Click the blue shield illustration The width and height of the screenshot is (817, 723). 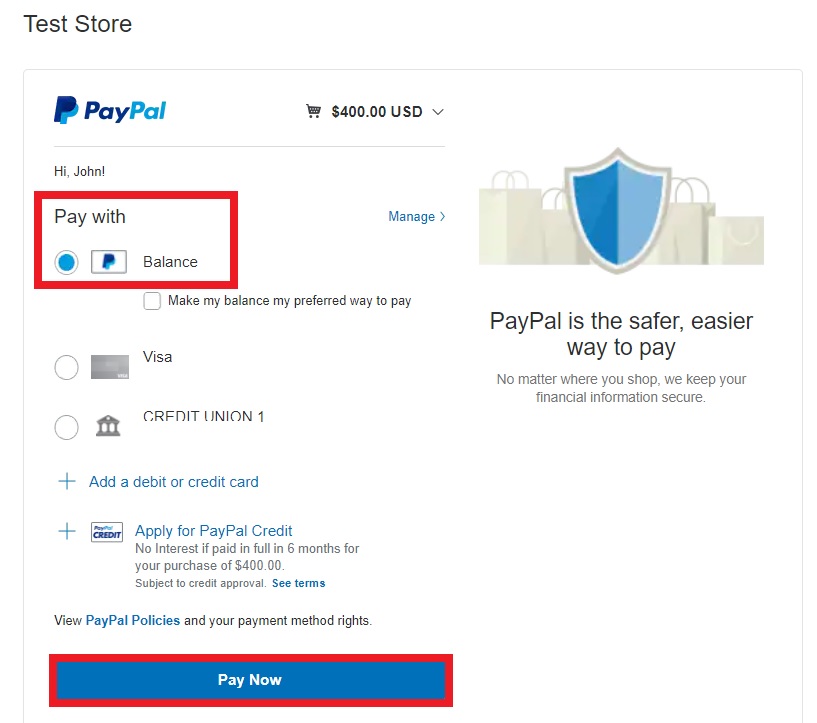[618, 209]
